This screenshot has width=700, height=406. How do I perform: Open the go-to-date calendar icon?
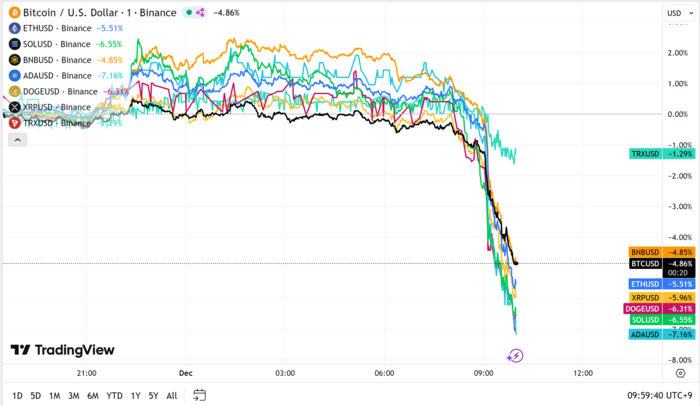(200, 395)
